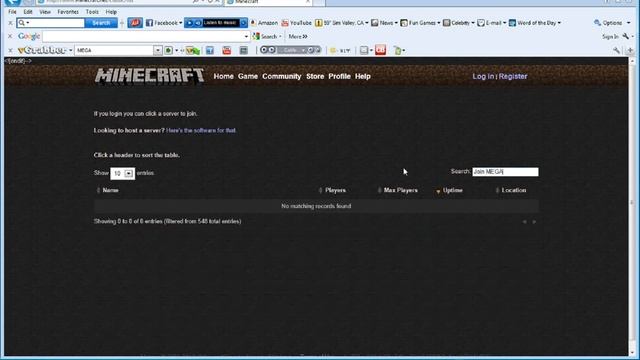This screenshot has height=360, width=640.
Task: Open the Show entries count dropdown
Action: pos(129,173)
